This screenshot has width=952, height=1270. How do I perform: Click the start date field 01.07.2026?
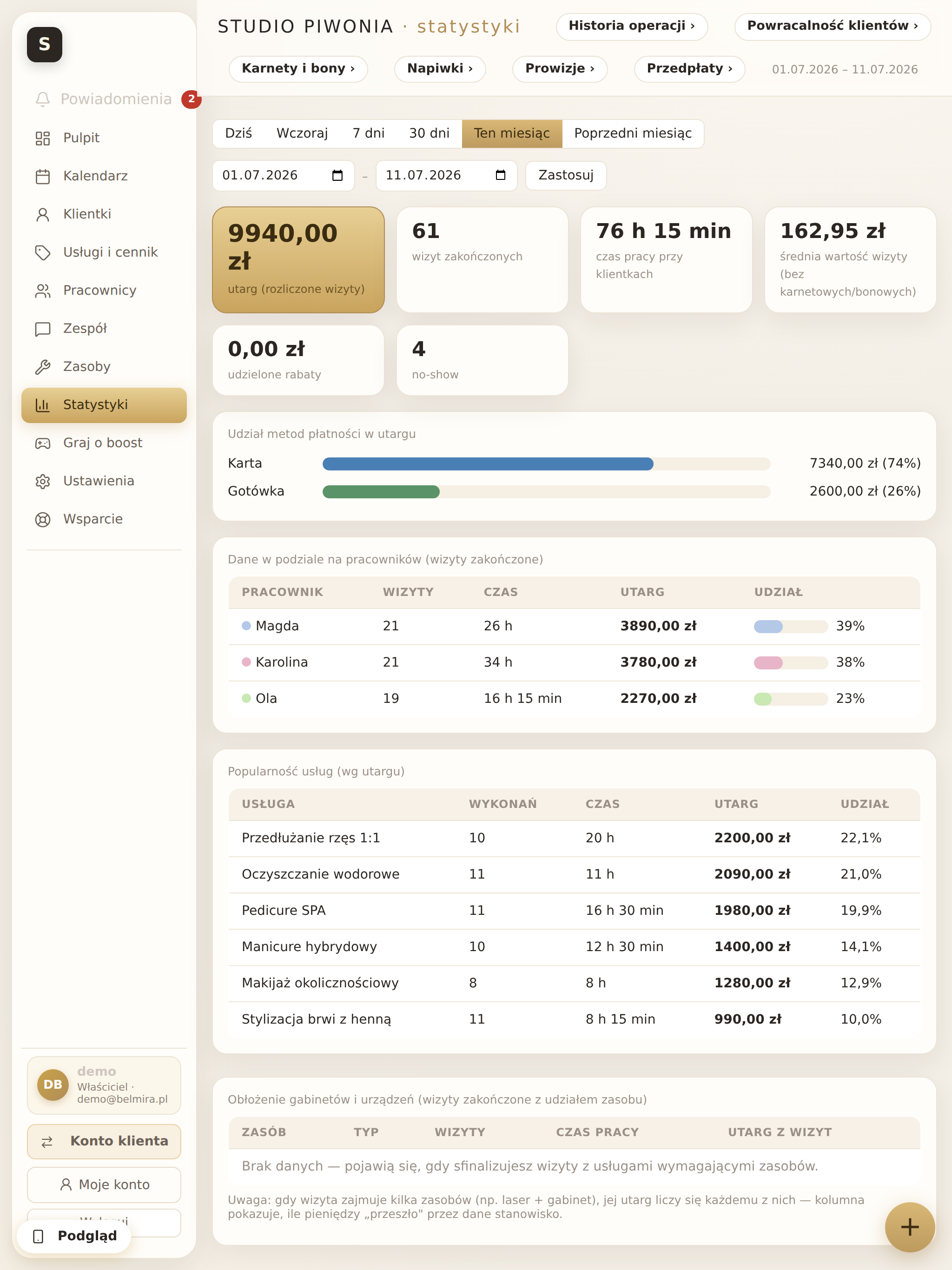pyautogui.click(x=283, y=175)
